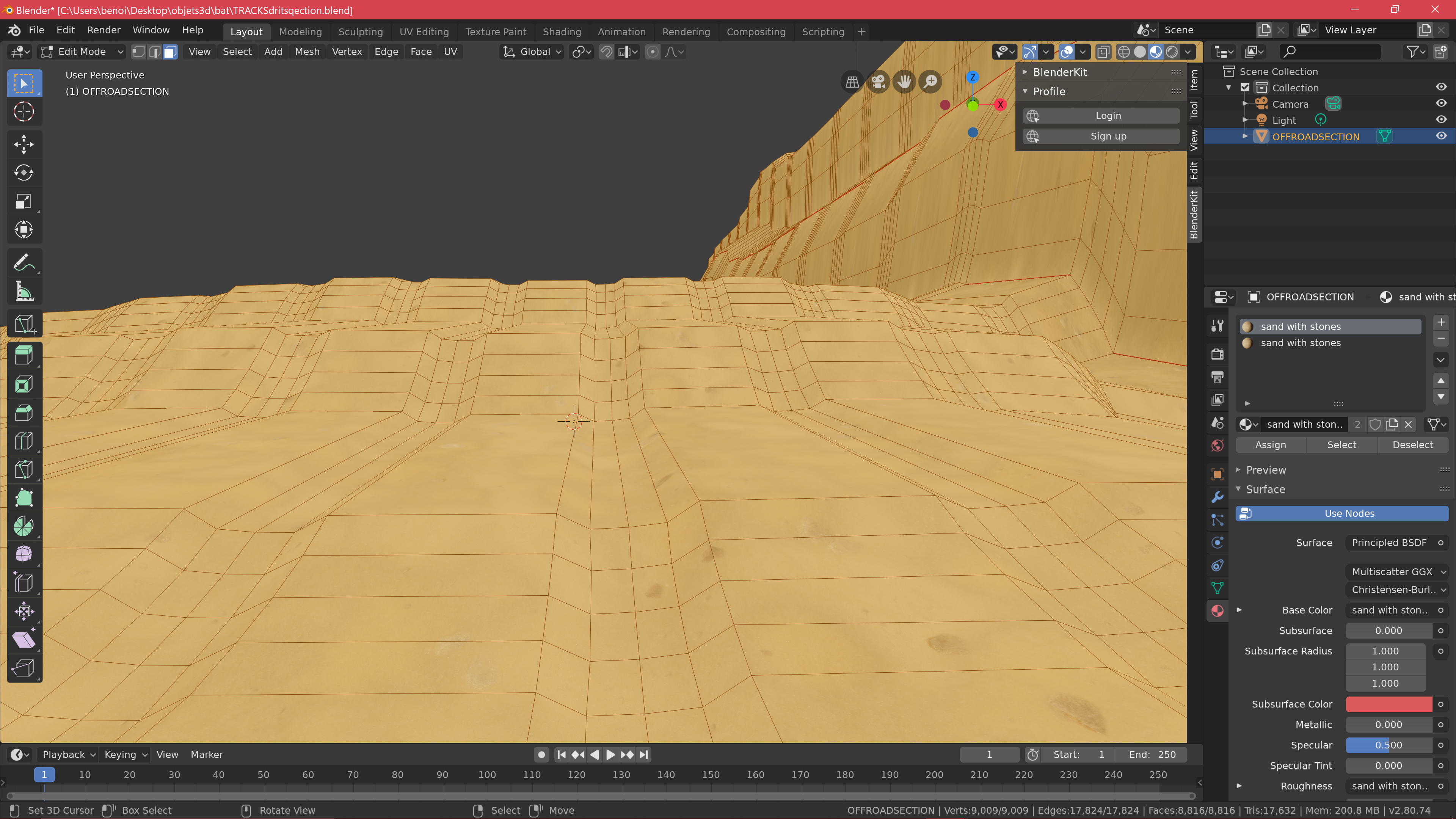Select the Shear tool

coord(24,639)
